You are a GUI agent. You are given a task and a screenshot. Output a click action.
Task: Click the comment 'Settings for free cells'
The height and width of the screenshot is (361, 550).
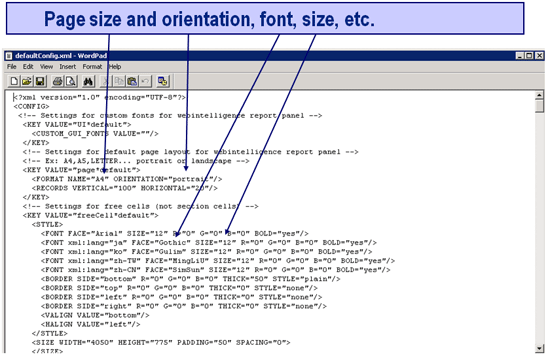[141, 206]
